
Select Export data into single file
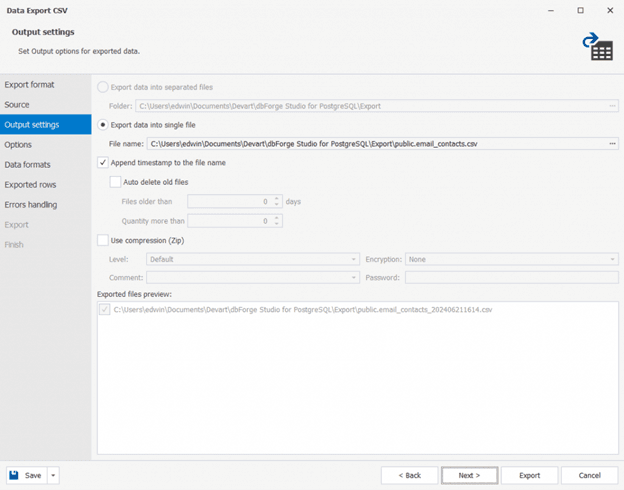(x=101, y=125)
